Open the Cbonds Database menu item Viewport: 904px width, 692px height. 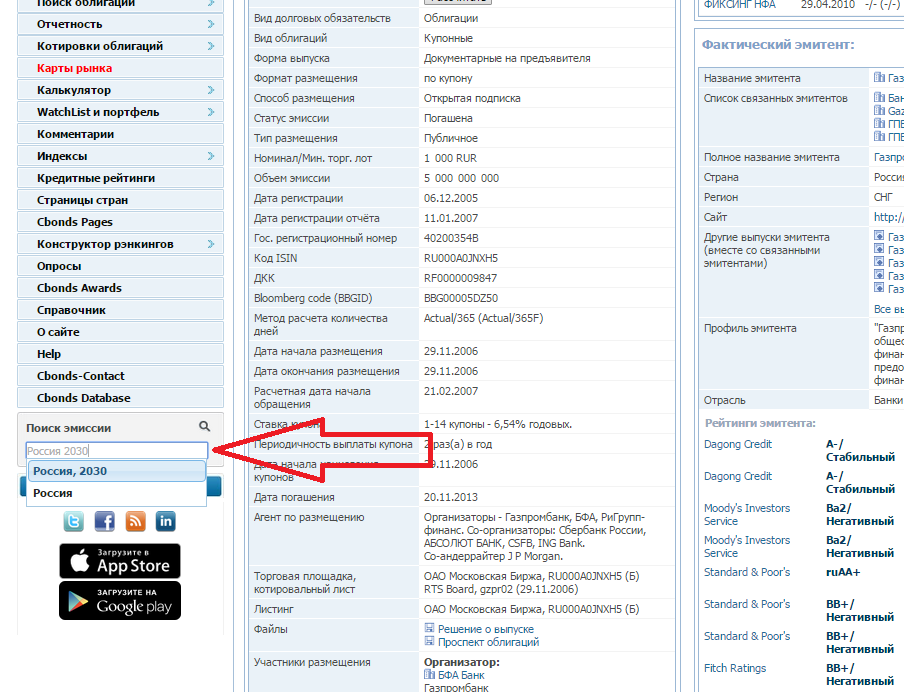point(84,398)
